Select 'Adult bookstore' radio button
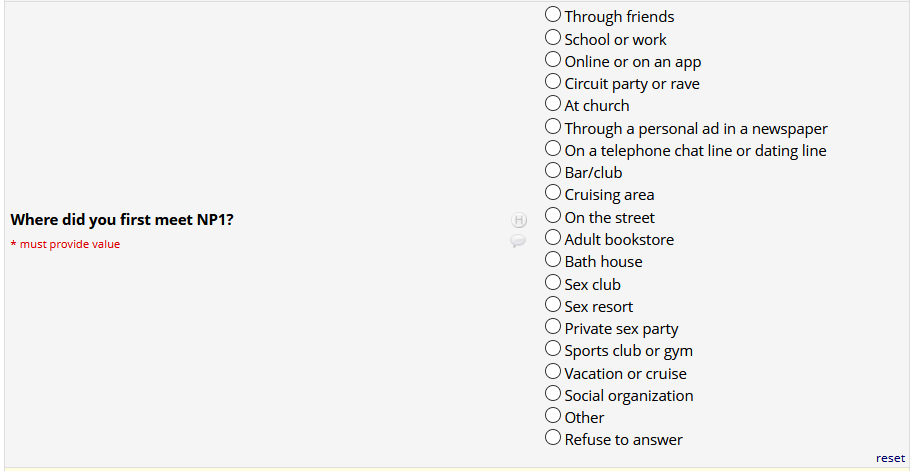 pyautogui.click(x=553, y=238)
